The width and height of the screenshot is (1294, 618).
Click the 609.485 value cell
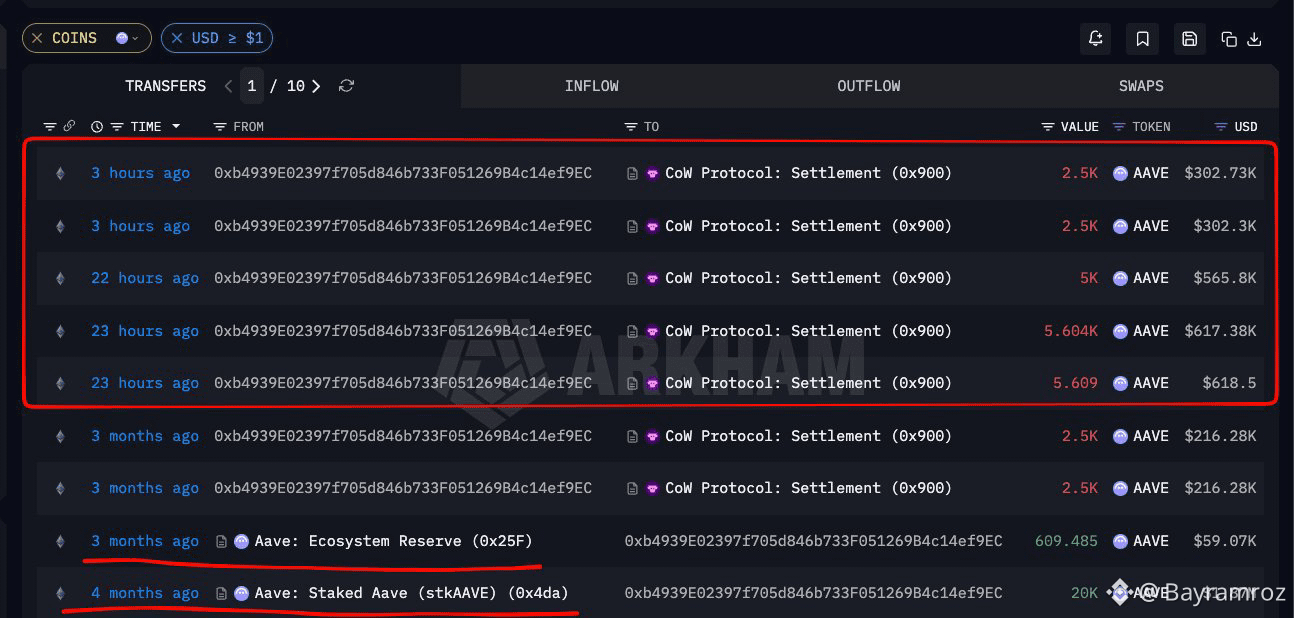tap(1066, 541)
